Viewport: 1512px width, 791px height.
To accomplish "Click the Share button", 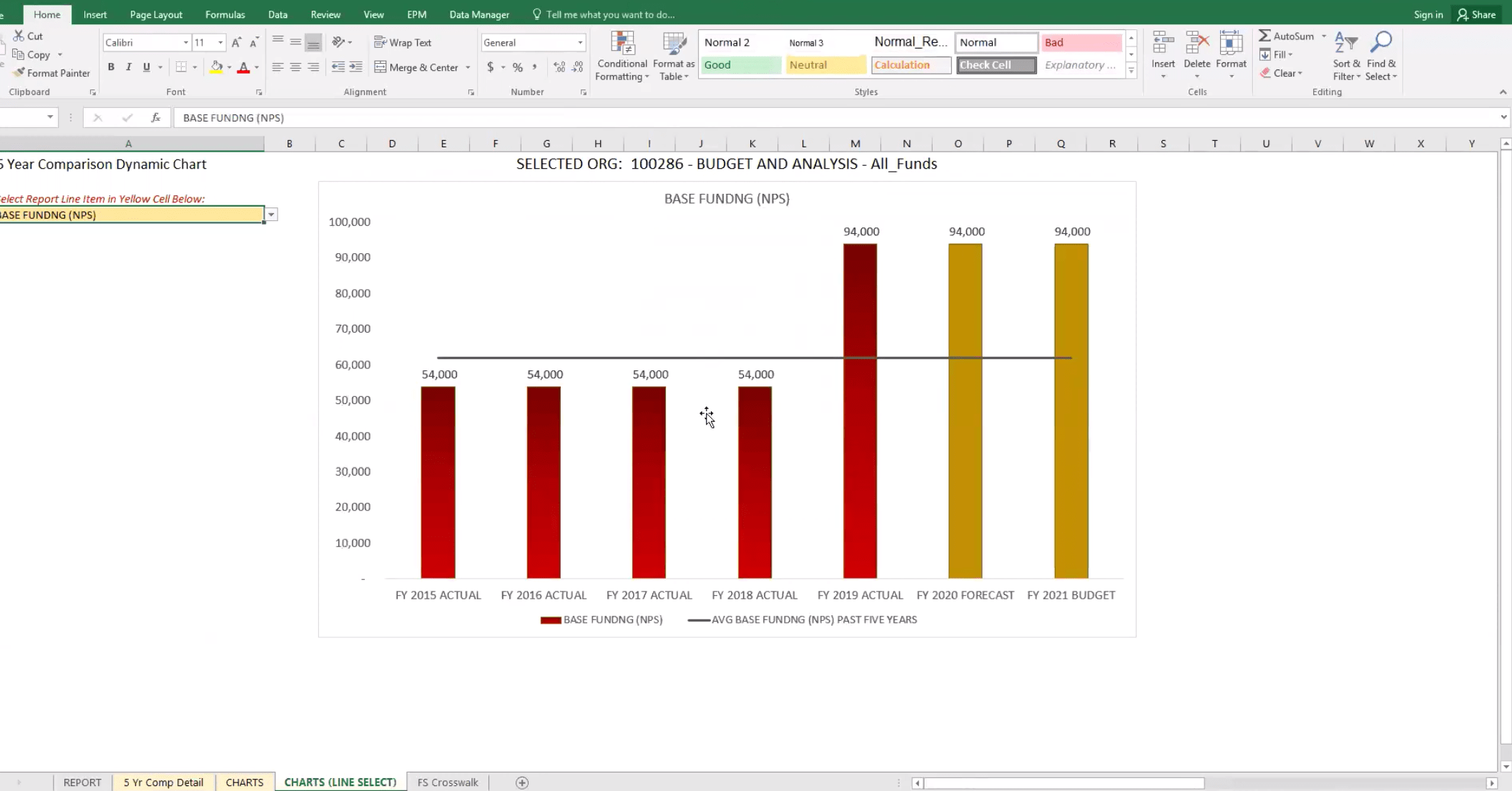I will (1476, 14).
